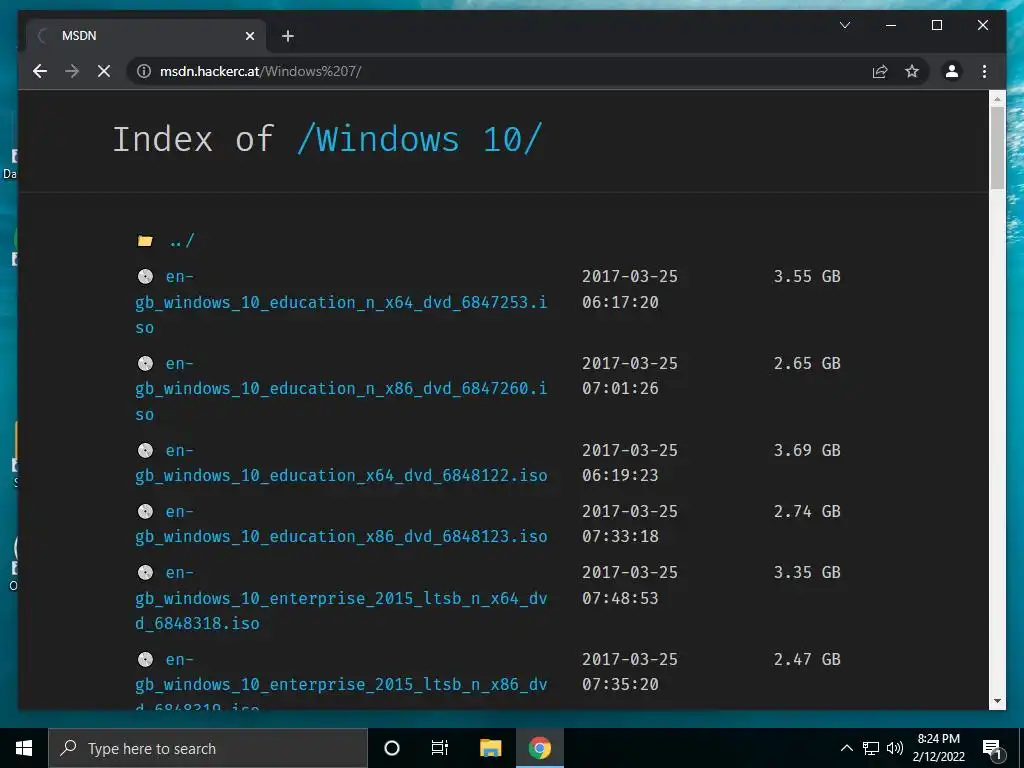Open the parent directory ../ link
Screen dimensions: 1024x768
coord(182,241)
